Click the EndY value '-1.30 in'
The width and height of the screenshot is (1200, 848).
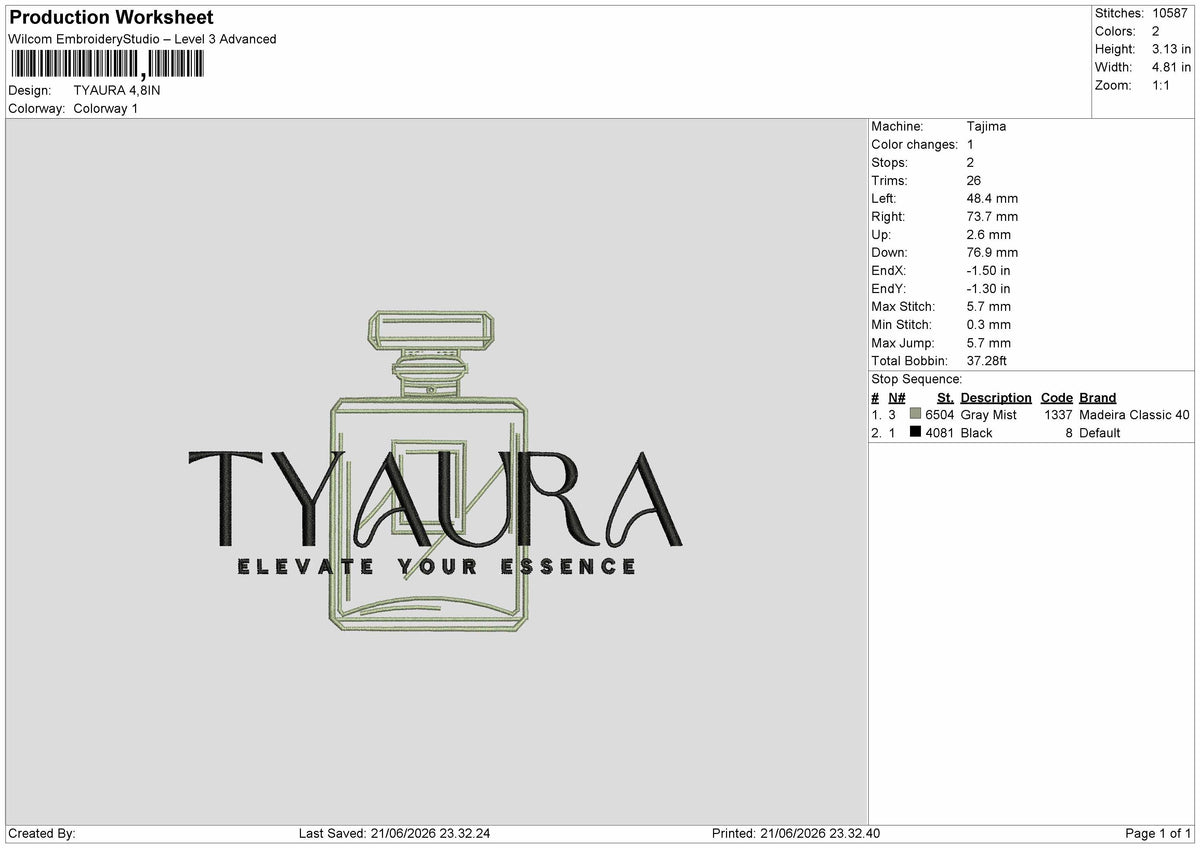[988, 288]
